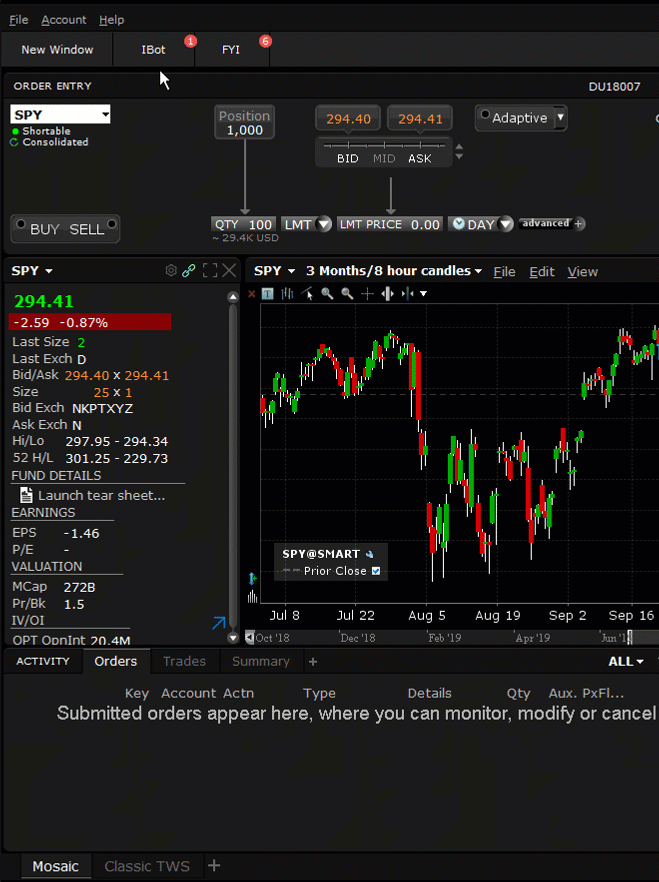This screenshot has height=882, width=659.
Task: Click the chart text annotation tool
Action: [267, 293]
